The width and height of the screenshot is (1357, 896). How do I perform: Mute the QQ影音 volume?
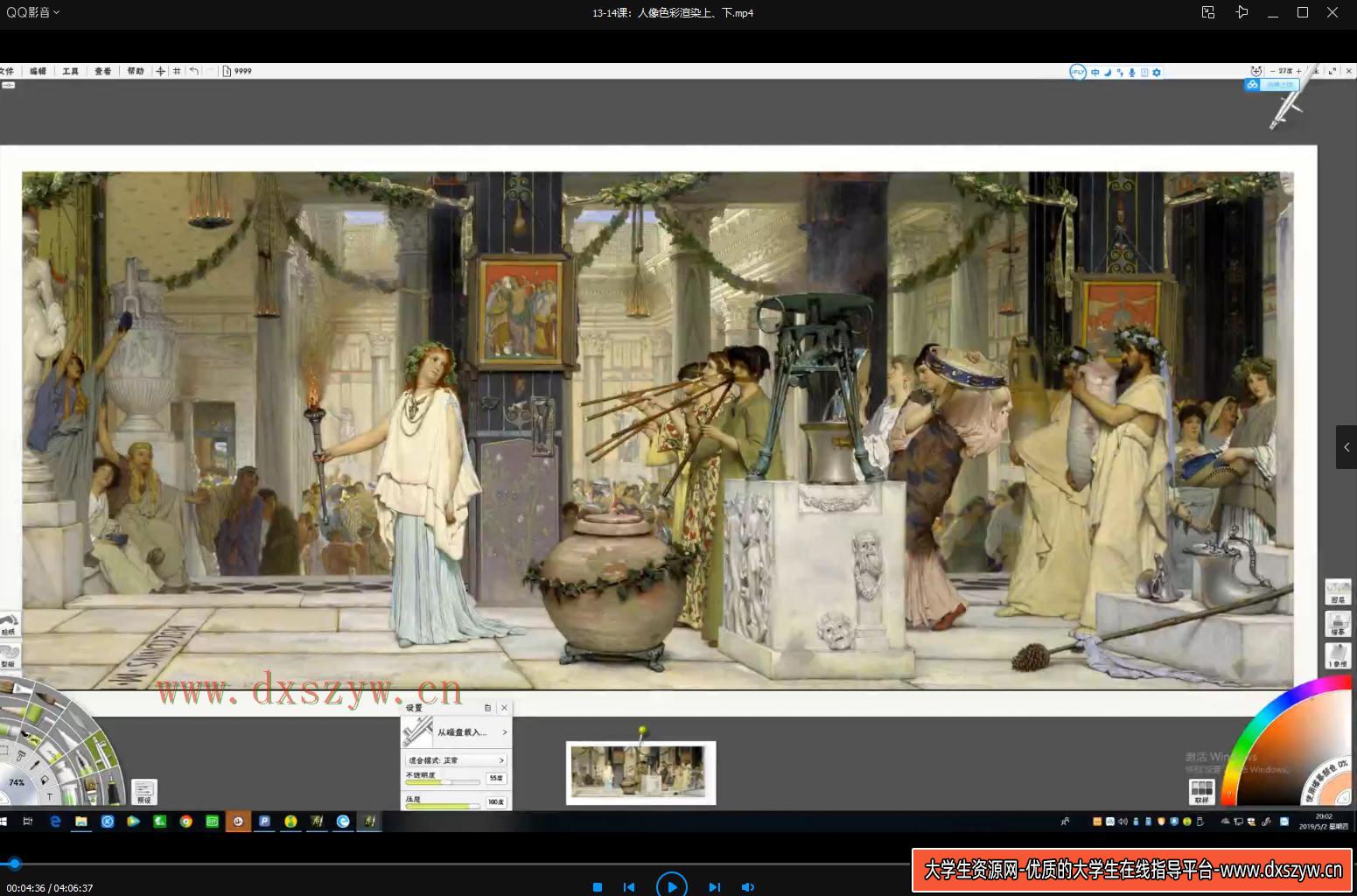(x=748, y=887)
